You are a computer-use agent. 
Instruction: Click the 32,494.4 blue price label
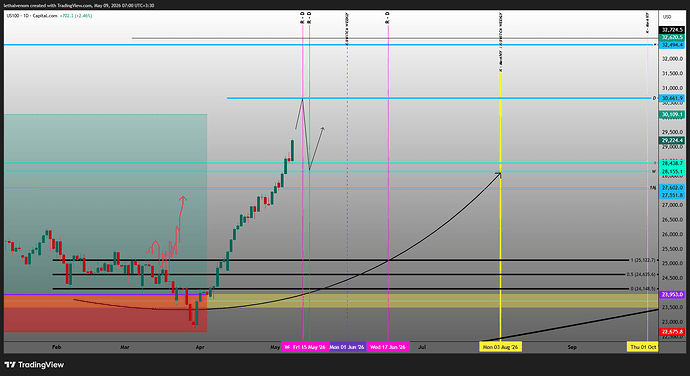click(672, 45)
